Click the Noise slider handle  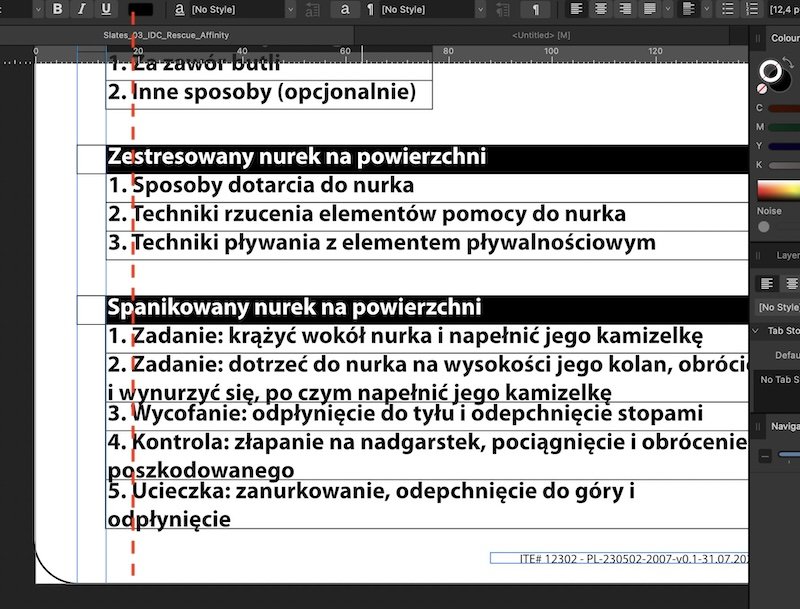point(764,227)
